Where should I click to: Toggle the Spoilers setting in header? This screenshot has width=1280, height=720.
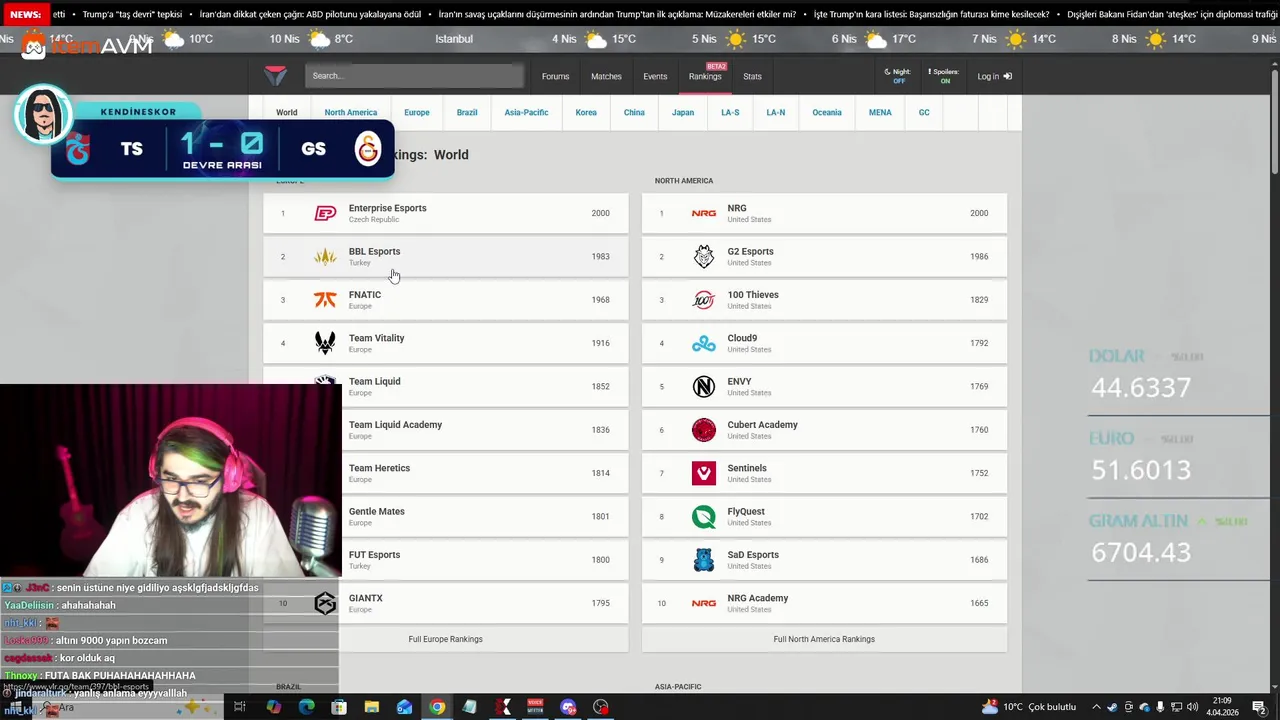coord(944,76)
